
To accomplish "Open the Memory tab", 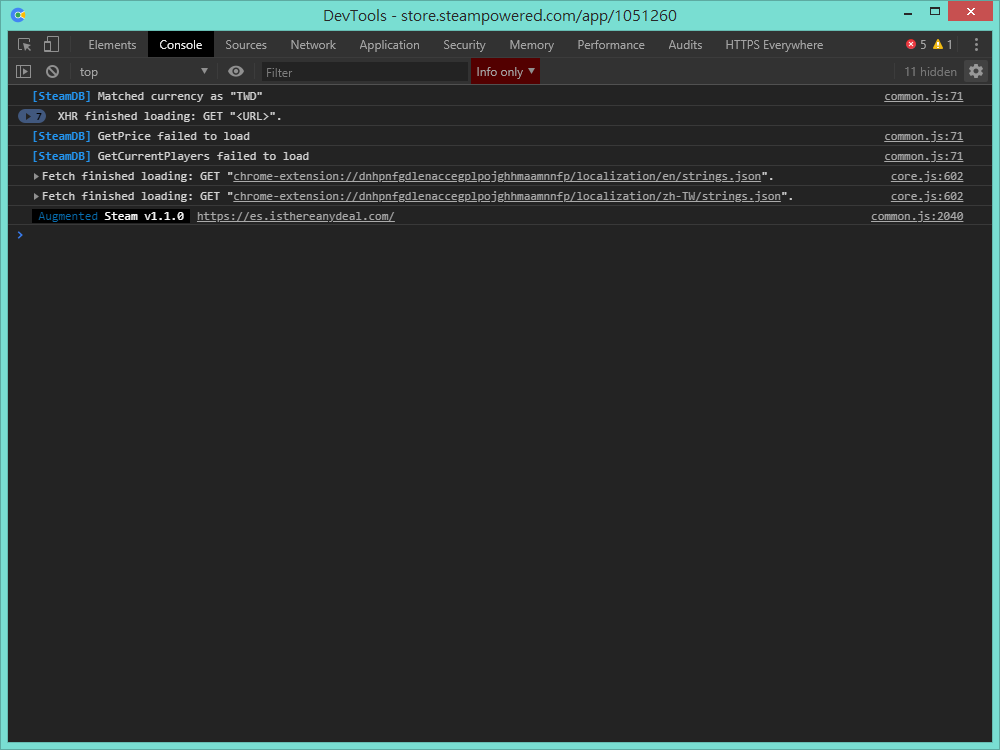I will (x=531, y=45).
